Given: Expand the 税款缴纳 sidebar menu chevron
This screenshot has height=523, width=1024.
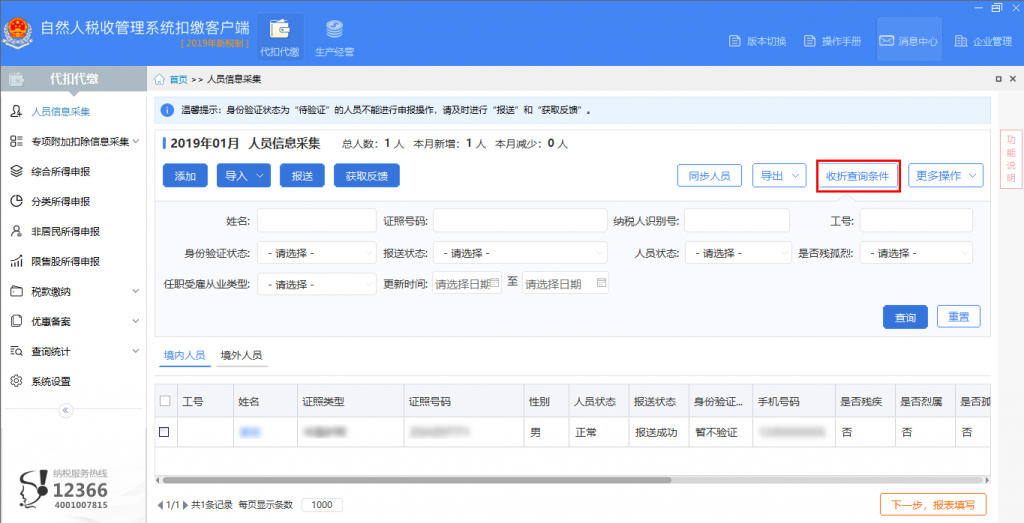Looking at the screenshot, I should tap(136, 291).
